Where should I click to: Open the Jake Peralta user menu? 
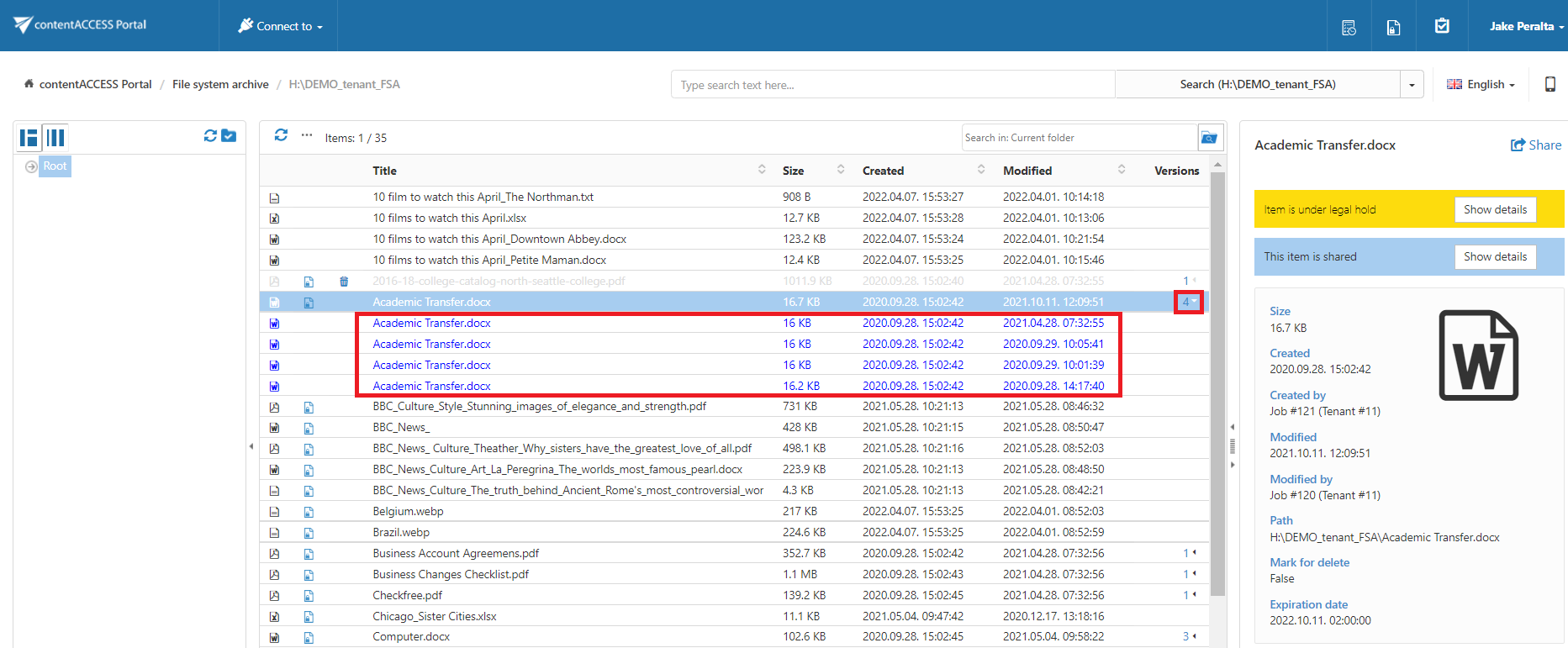pyautogui.click(x=1525, y=26)
